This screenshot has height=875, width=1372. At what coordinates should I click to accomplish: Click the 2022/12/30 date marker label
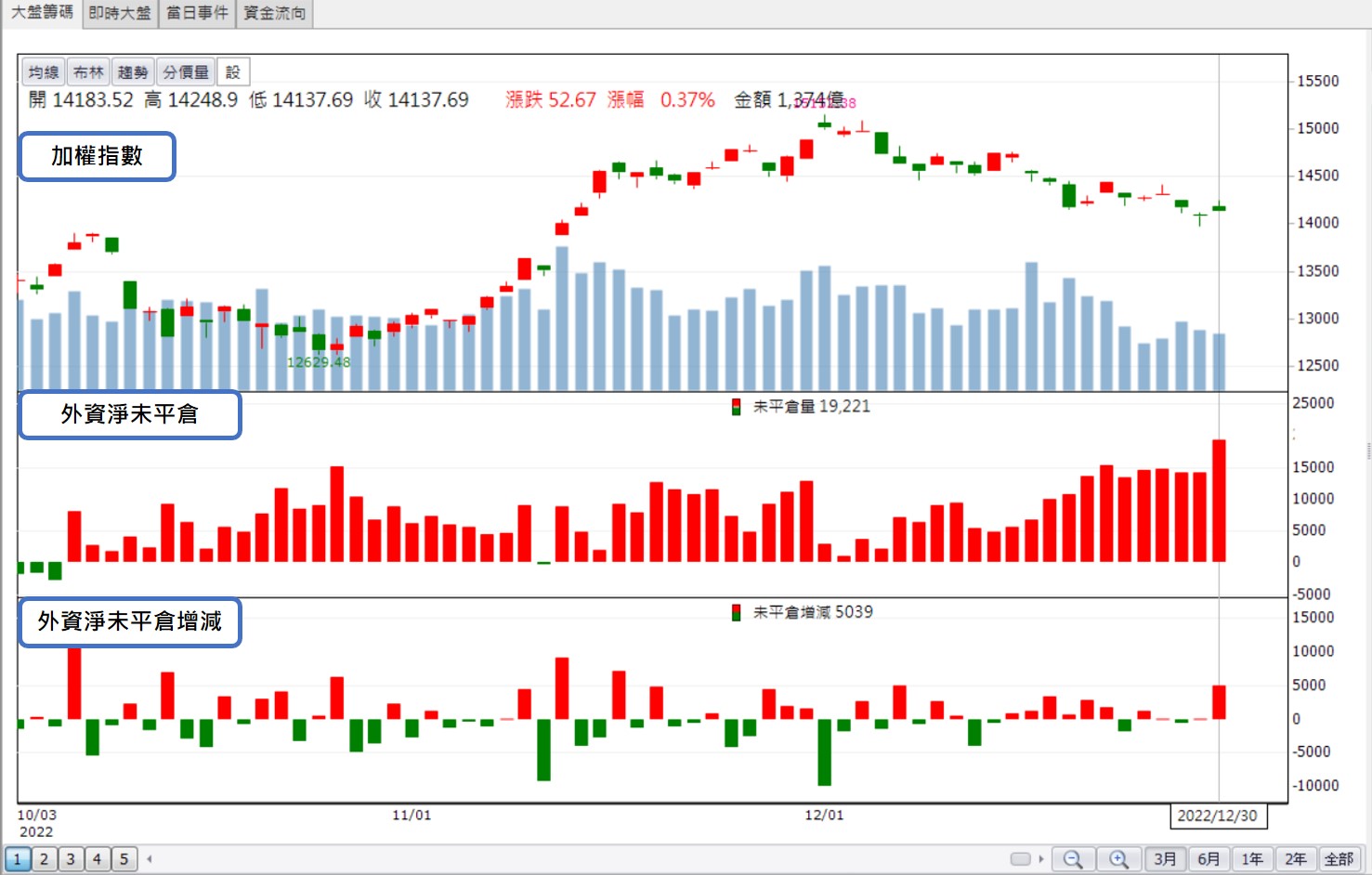1218,816
